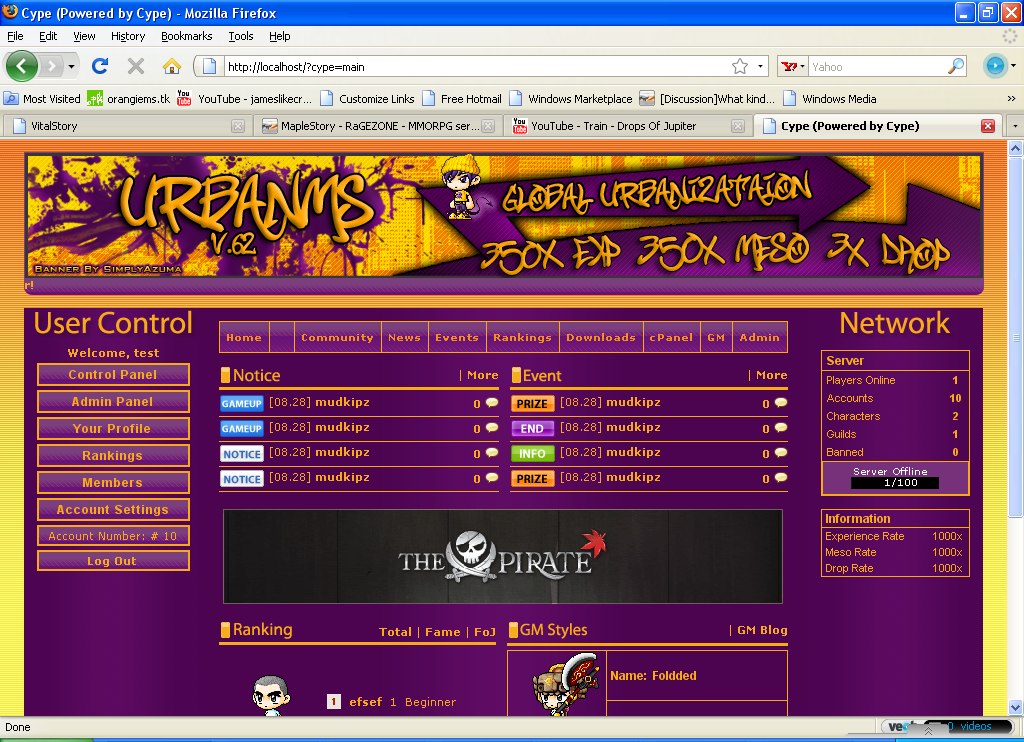Open the Yahoo search engine dropdown
The image size is (1024, 742).
pos(794,67)
